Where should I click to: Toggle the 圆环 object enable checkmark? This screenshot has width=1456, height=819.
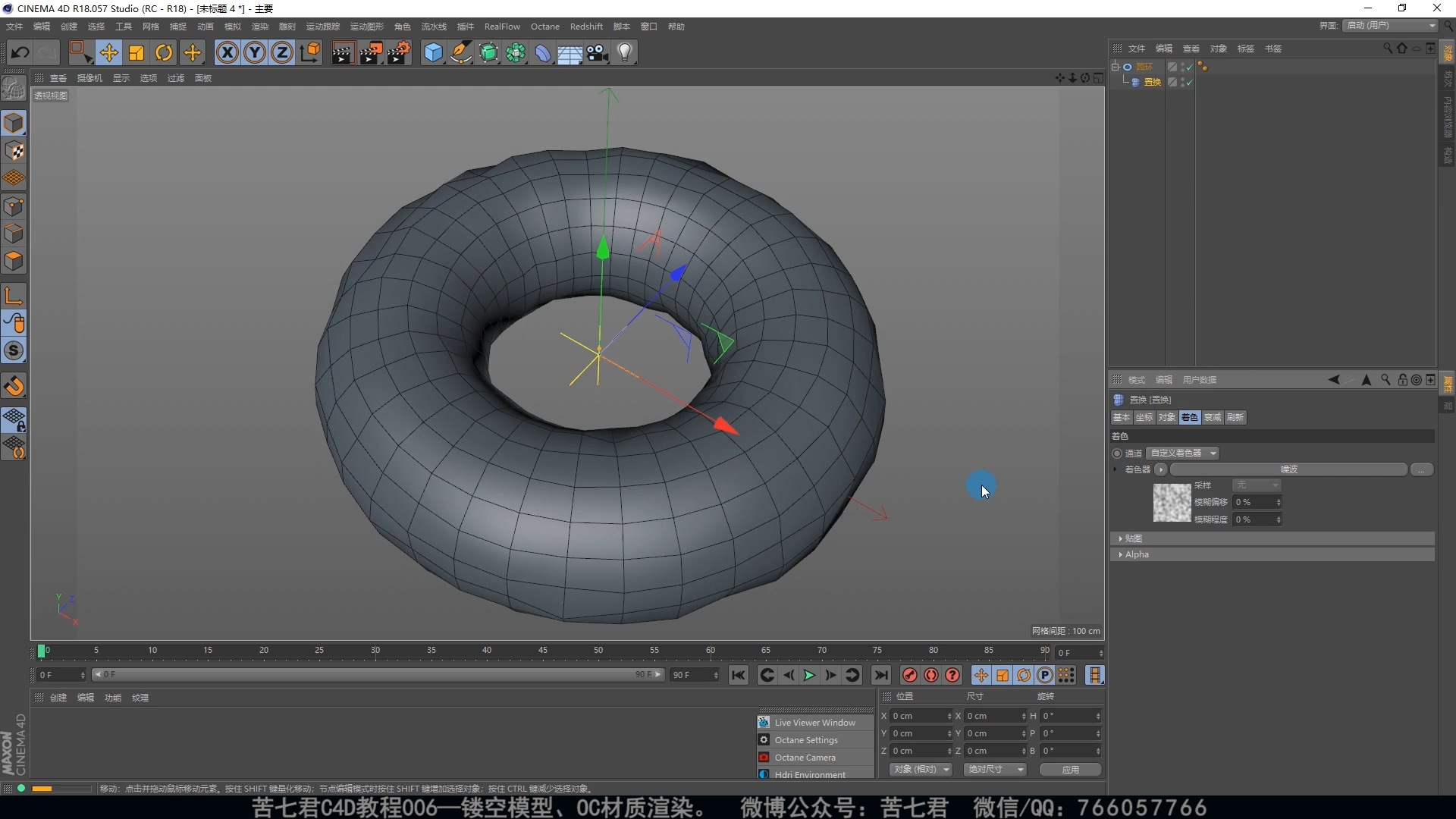click(x=1189, y=67)
